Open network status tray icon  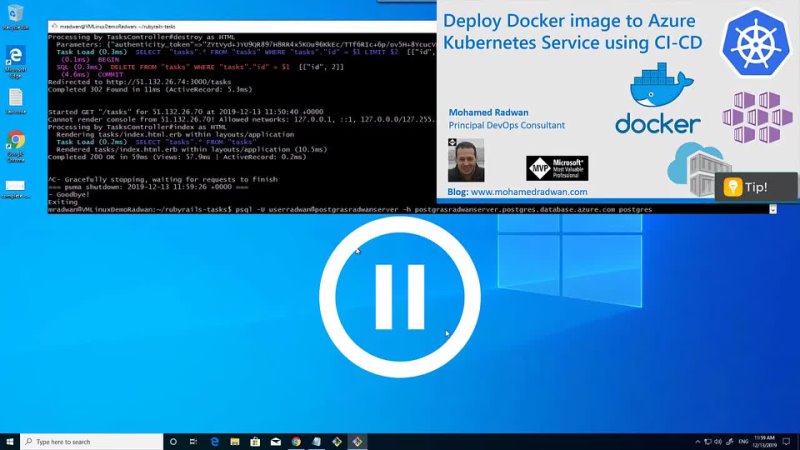click(x=708, y=442)
